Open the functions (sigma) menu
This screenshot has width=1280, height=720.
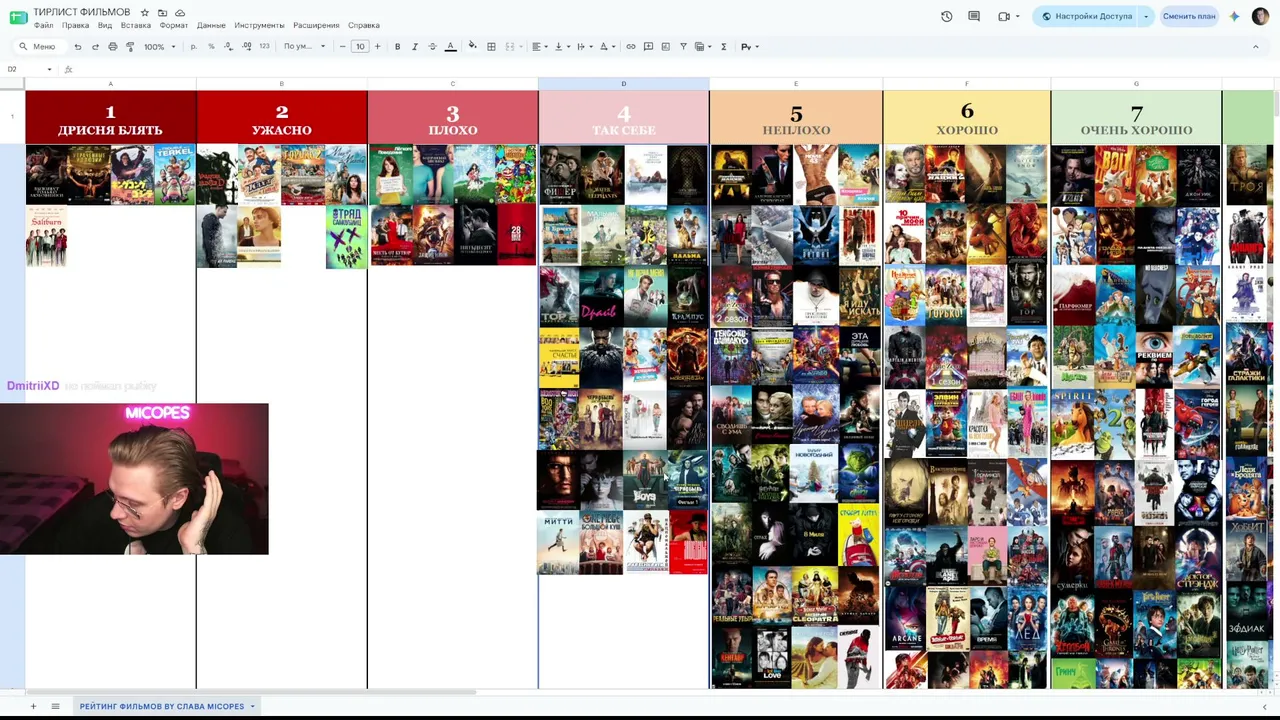click(x=723, y=47)
